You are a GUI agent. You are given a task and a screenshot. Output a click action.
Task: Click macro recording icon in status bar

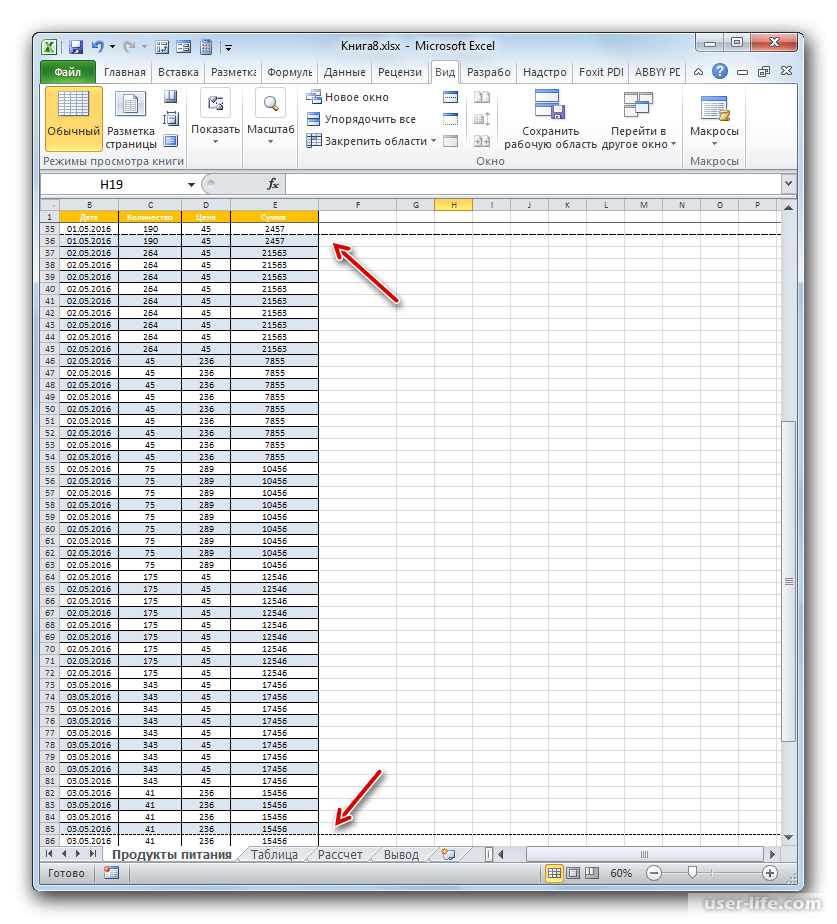(x=111, y=873)
